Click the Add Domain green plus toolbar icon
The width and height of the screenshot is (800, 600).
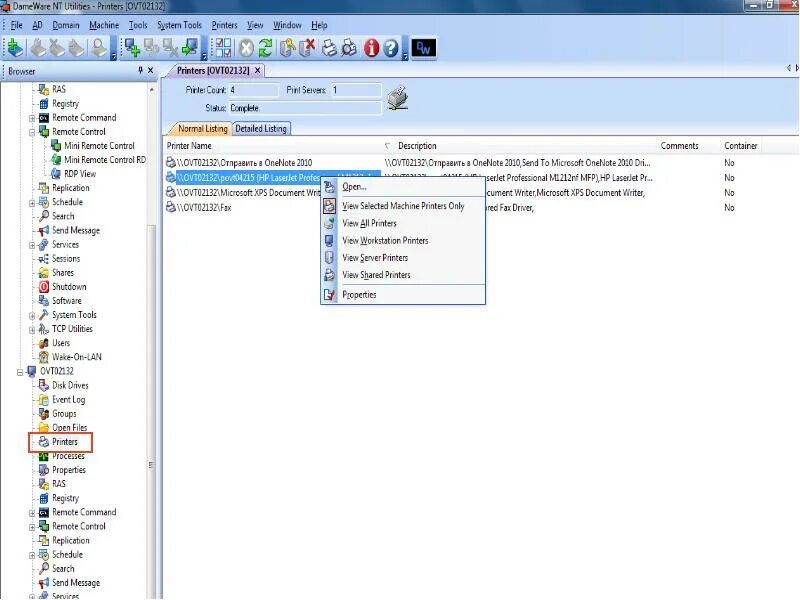[15, 47]
